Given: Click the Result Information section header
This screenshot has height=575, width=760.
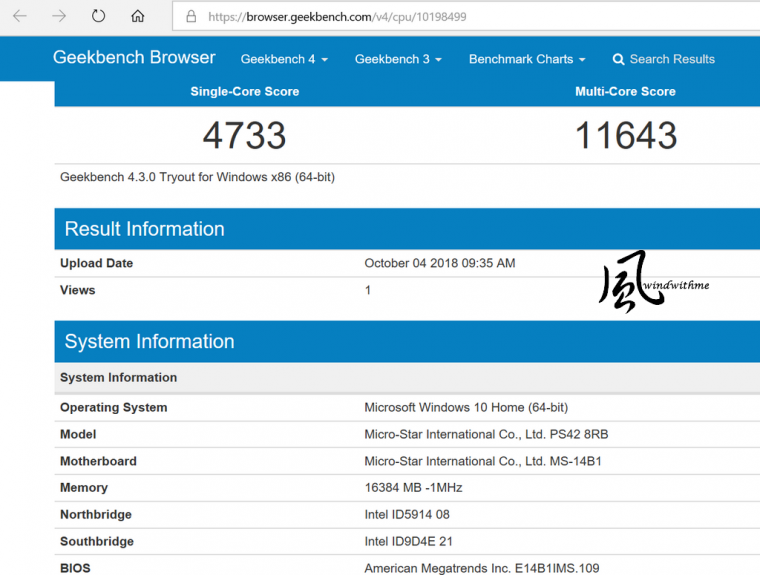Looking at the screenshot, I should click(145, 229).
